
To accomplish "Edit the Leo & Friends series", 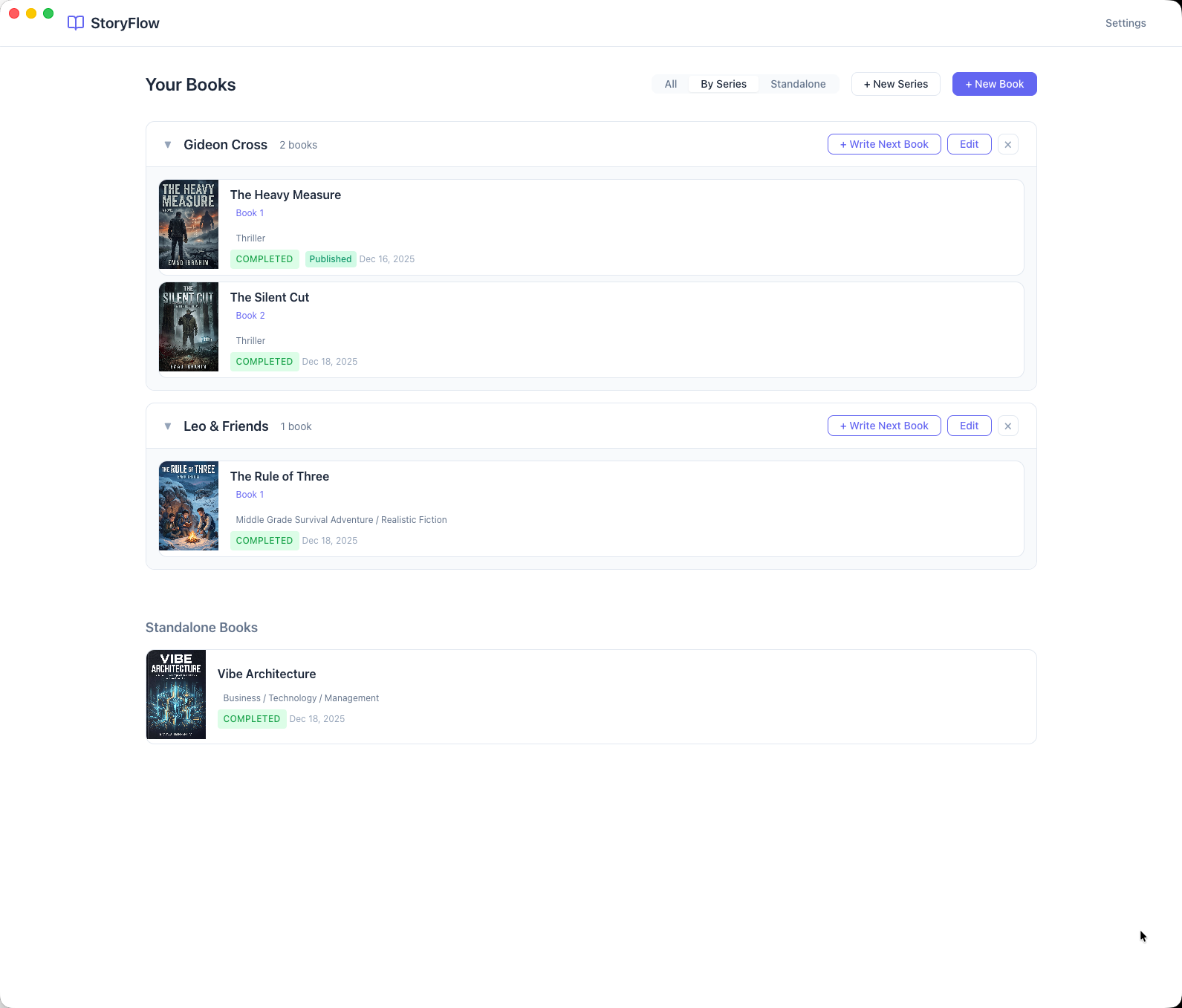I will (x=969, y=426).
